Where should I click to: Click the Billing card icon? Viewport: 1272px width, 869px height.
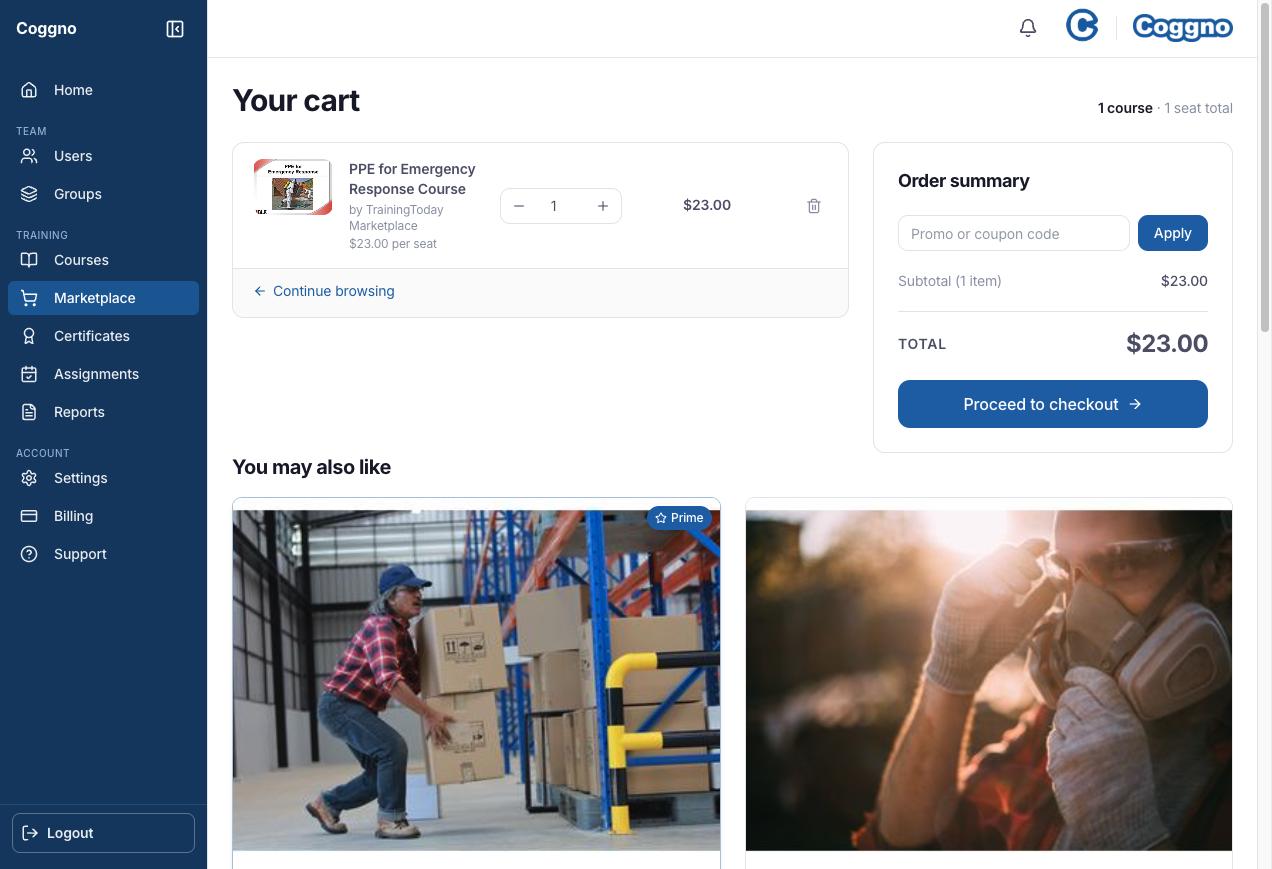(x=29, y=516)
